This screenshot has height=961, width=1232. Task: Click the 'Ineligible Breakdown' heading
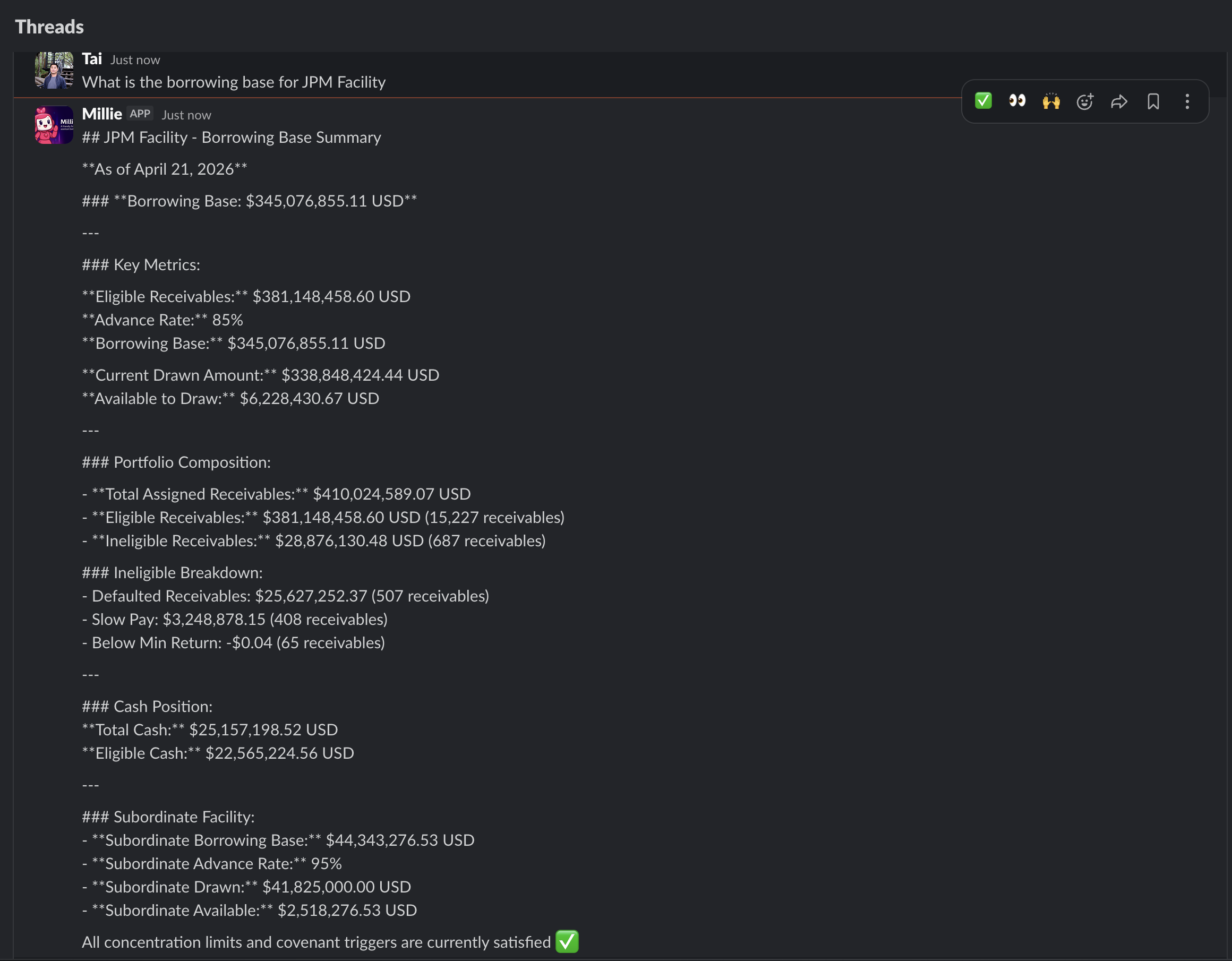click(x=173, y=573)
